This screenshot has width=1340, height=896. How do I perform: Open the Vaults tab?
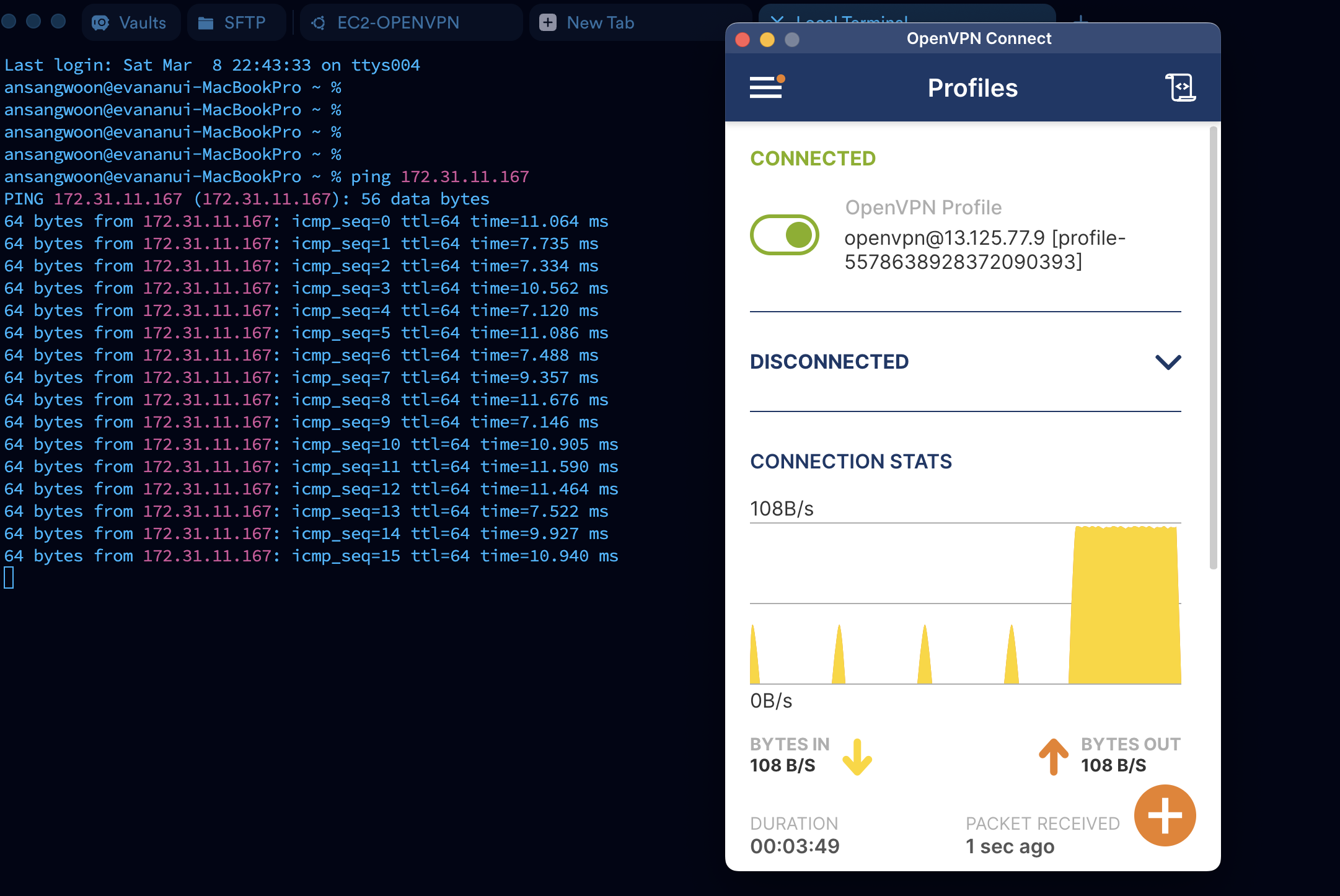(x=143, y=23)
